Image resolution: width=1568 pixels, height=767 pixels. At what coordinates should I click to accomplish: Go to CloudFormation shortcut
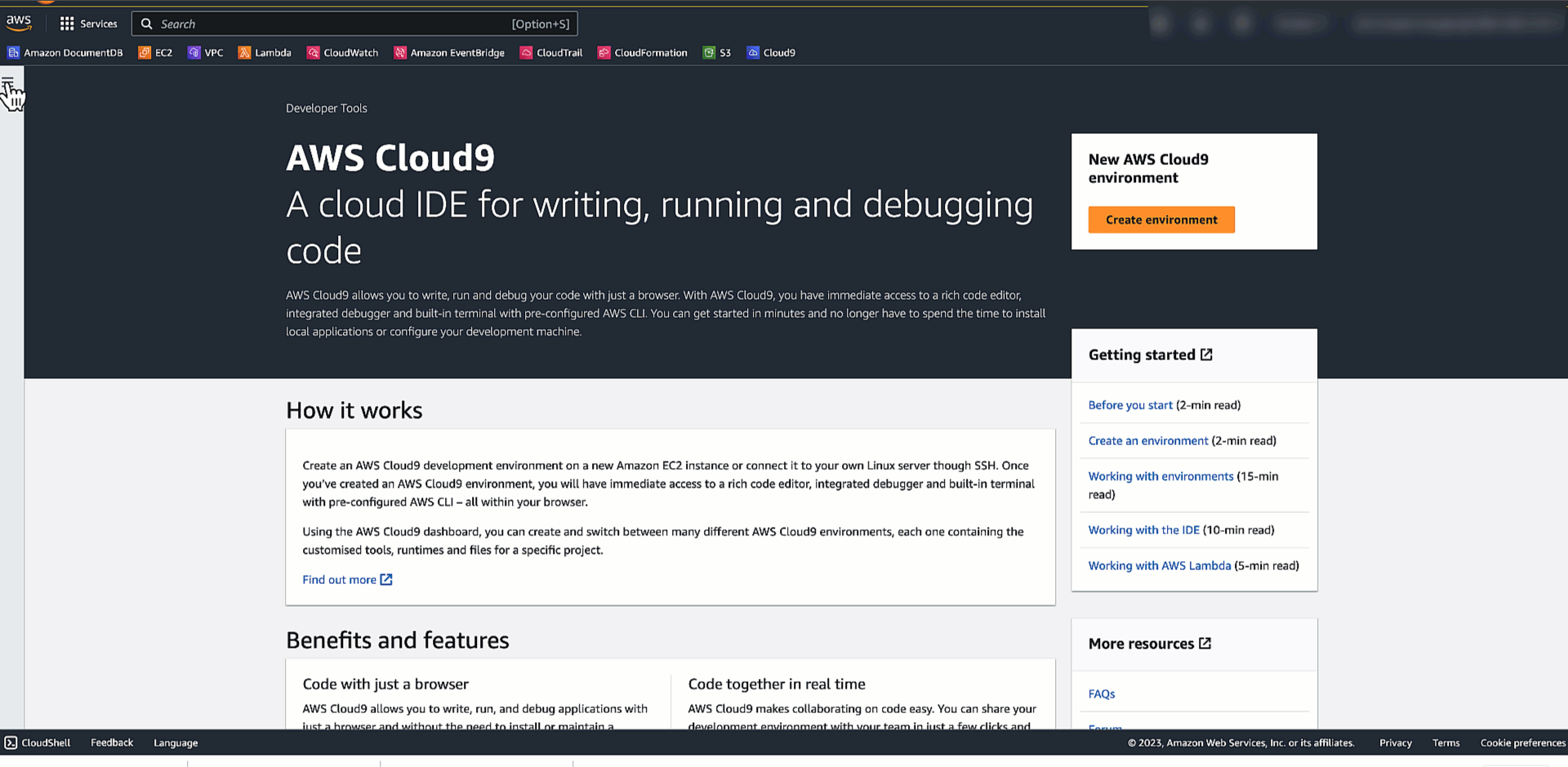pyautogui.click(x=643, y=52)
